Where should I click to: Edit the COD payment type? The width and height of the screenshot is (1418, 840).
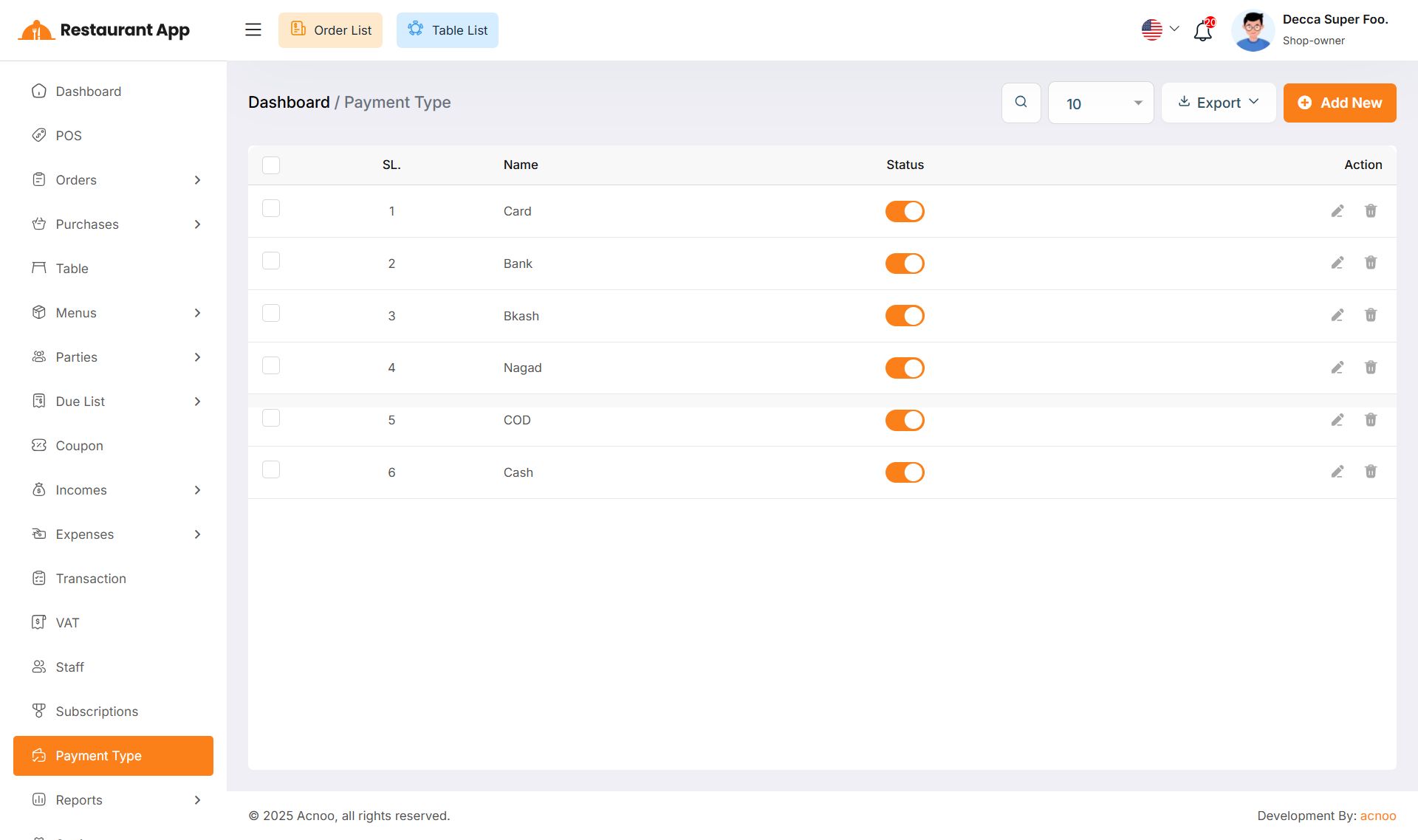(x=1337, y=420)
